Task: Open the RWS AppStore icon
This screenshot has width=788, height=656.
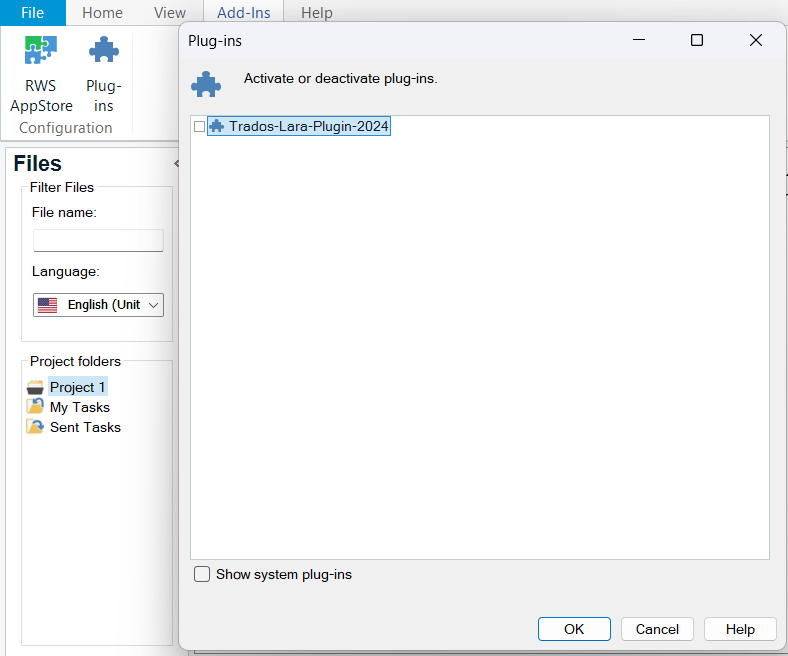Action: (41, 51)
